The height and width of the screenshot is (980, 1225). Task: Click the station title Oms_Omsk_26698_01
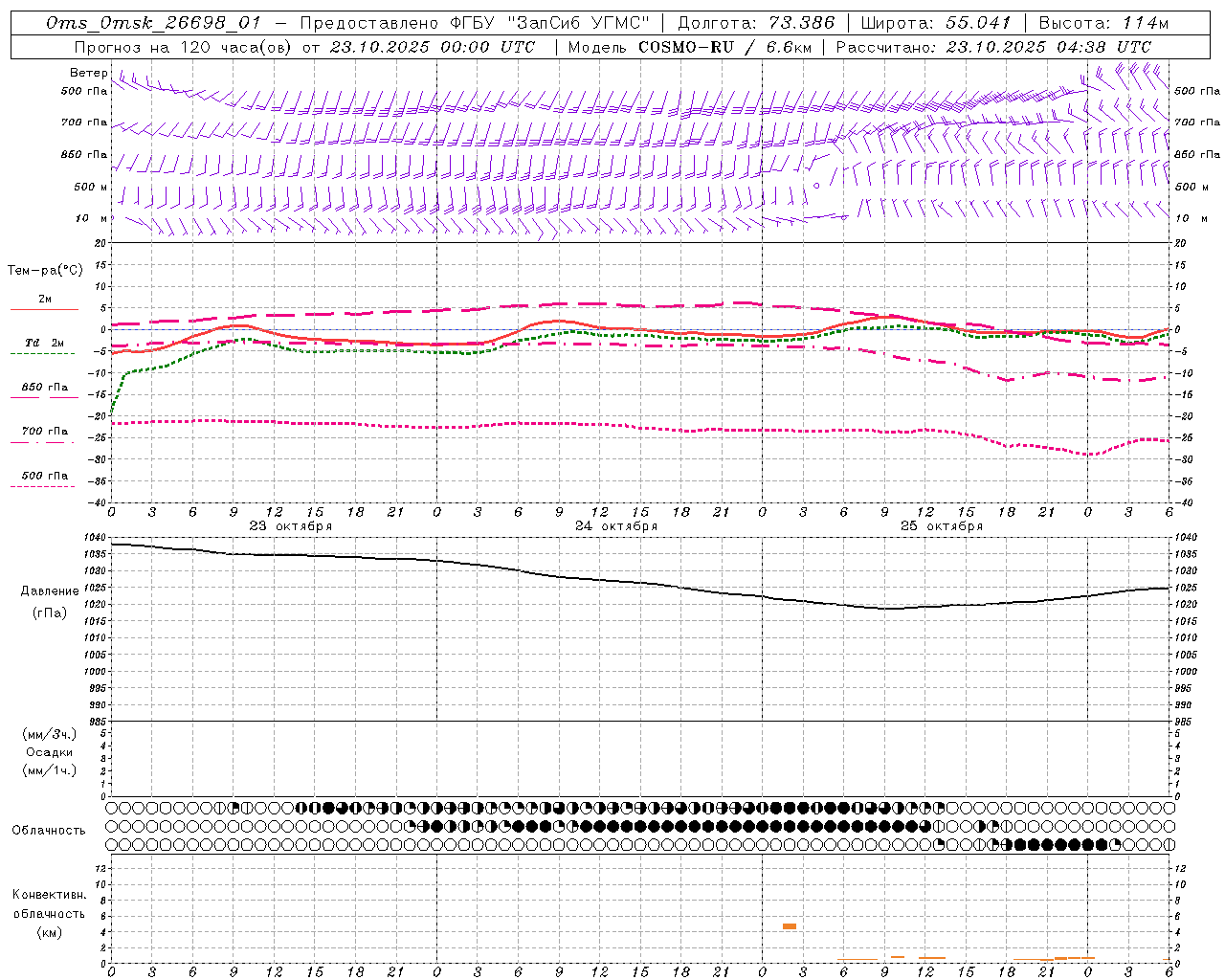pyautogui.click(x=153, y=23)
